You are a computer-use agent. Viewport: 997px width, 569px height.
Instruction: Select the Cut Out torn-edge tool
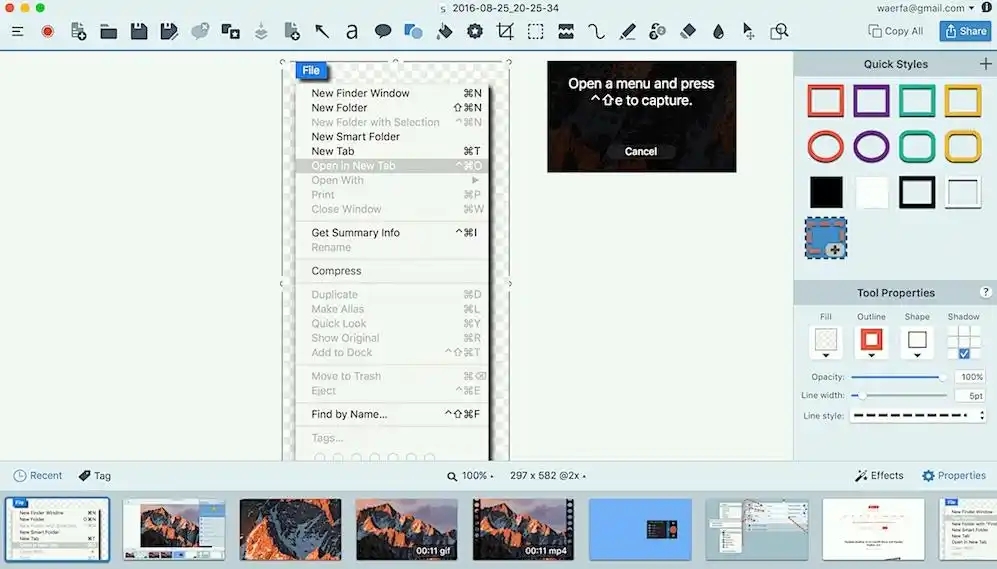pyautogui.click(x=566, y=31)
